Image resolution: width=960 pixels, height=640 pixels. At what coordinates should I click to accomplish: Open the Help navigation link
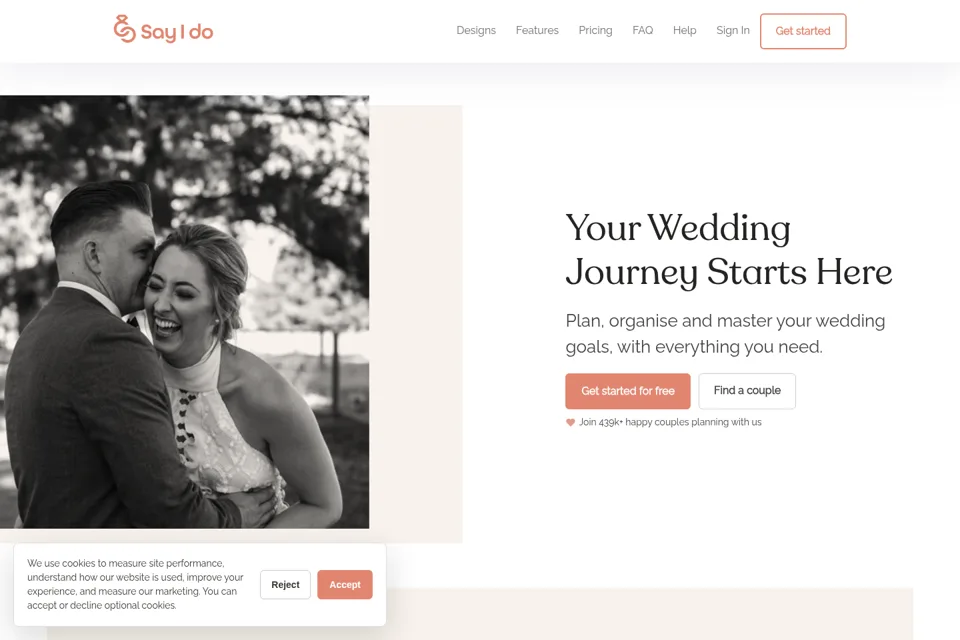(684, 31)
